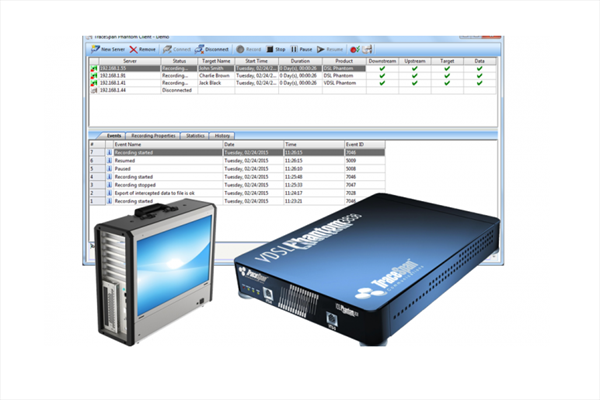Stop the recording via Stop button
The height and width of the screenshot is (400, 600).
tap(276, 49)
